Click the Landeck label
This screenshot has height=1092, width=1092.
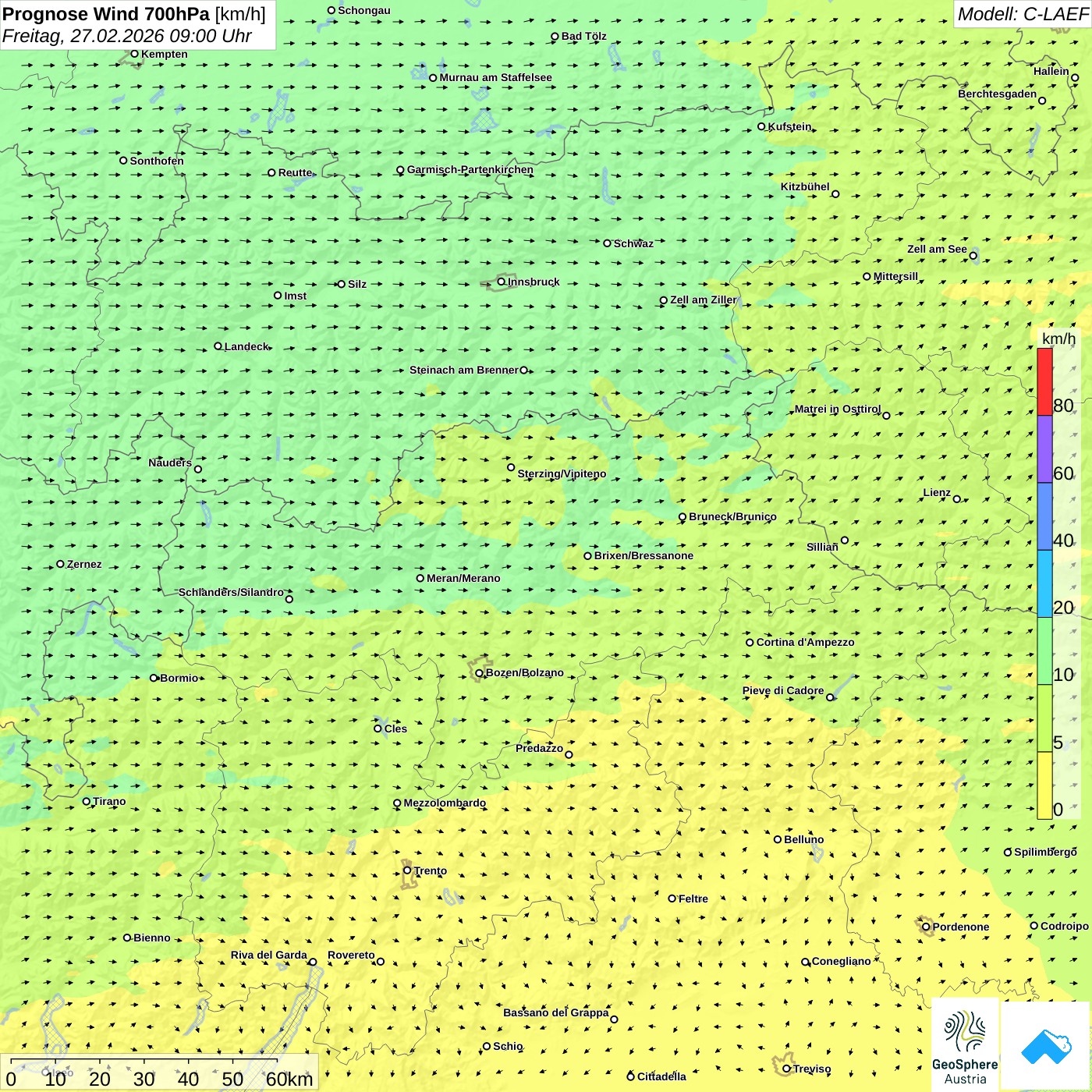coord(246,346)
